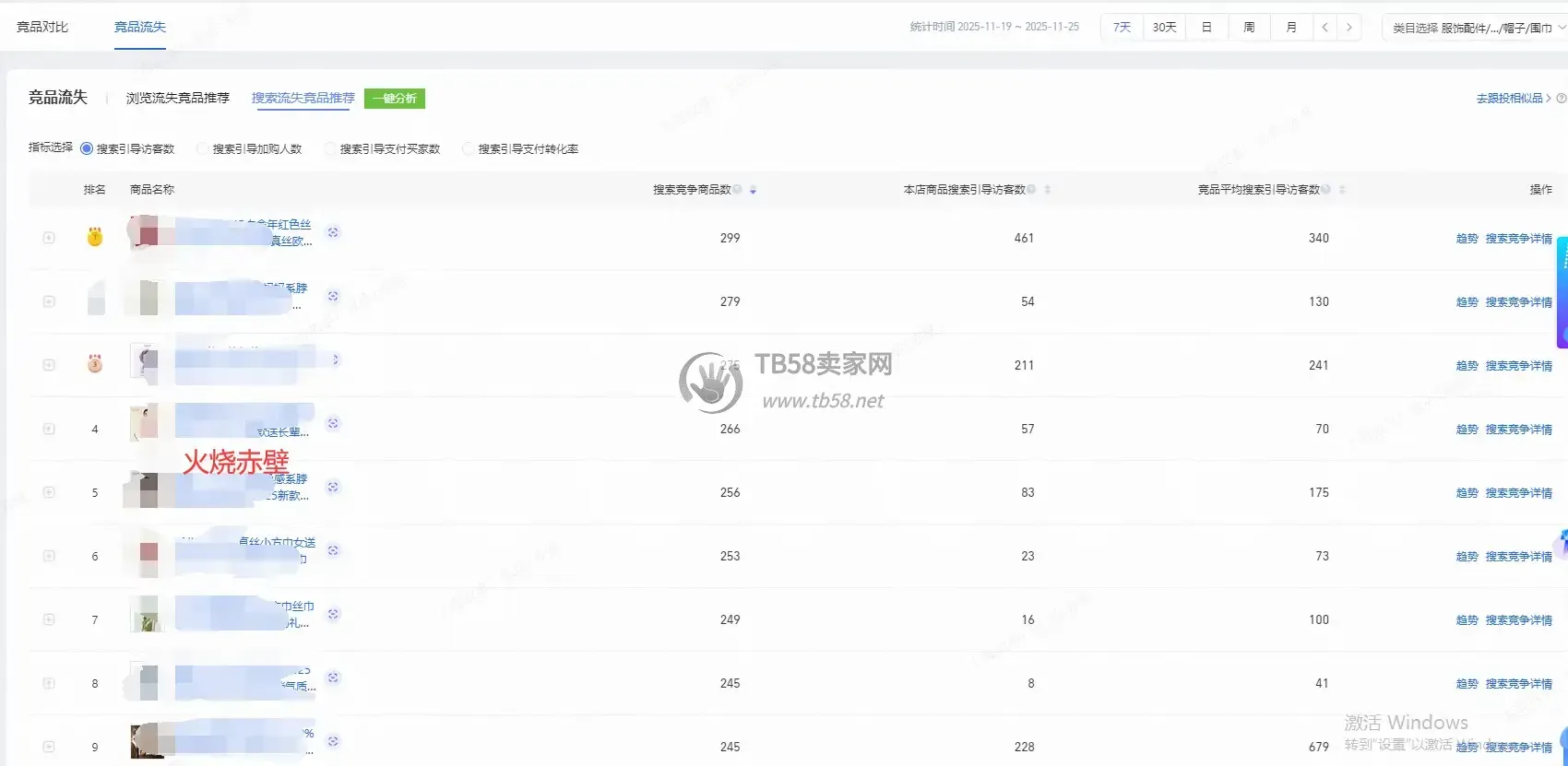
Task: Switch to the 竞品对比 tab
Action: 42,27
